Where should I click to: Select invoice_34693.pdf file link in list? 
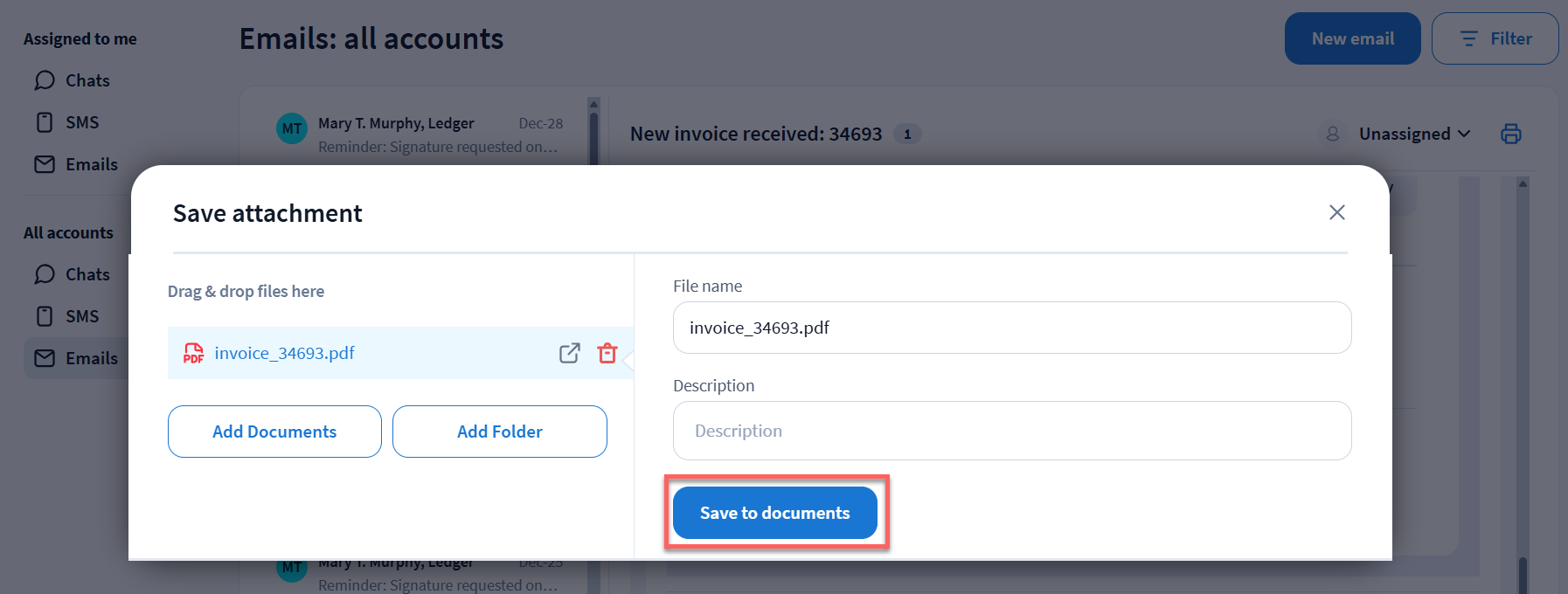(284, 353)
